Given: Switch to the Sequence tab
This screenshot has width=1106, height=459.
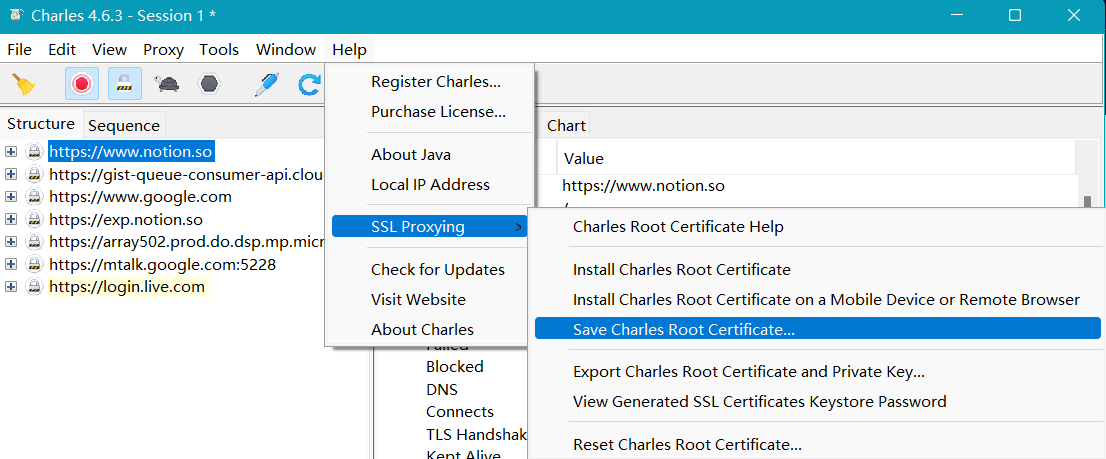Looking at the screenshot, I should 123,126.
